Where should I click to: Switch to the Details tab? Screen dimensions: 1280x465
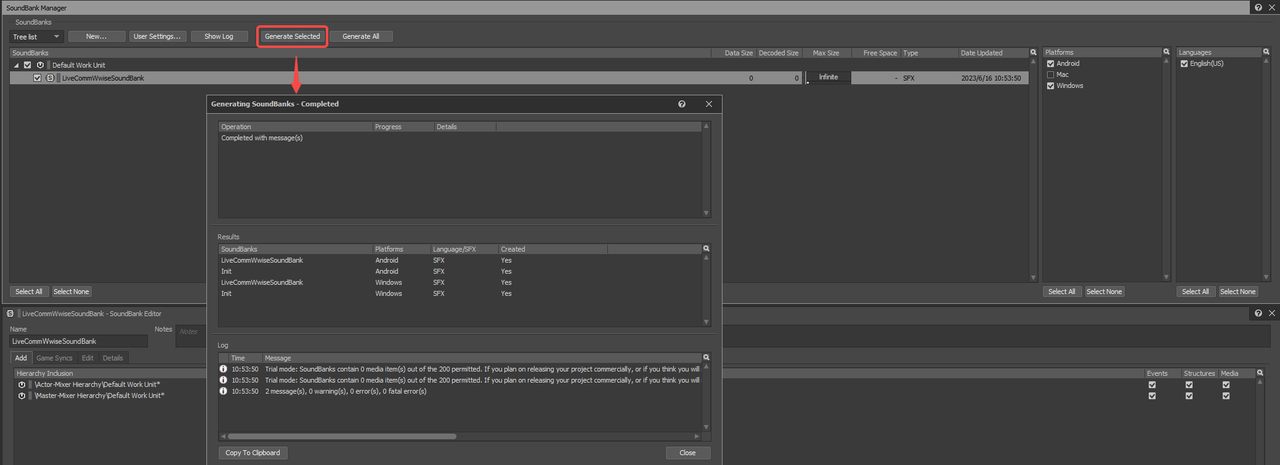click(113, 357)
